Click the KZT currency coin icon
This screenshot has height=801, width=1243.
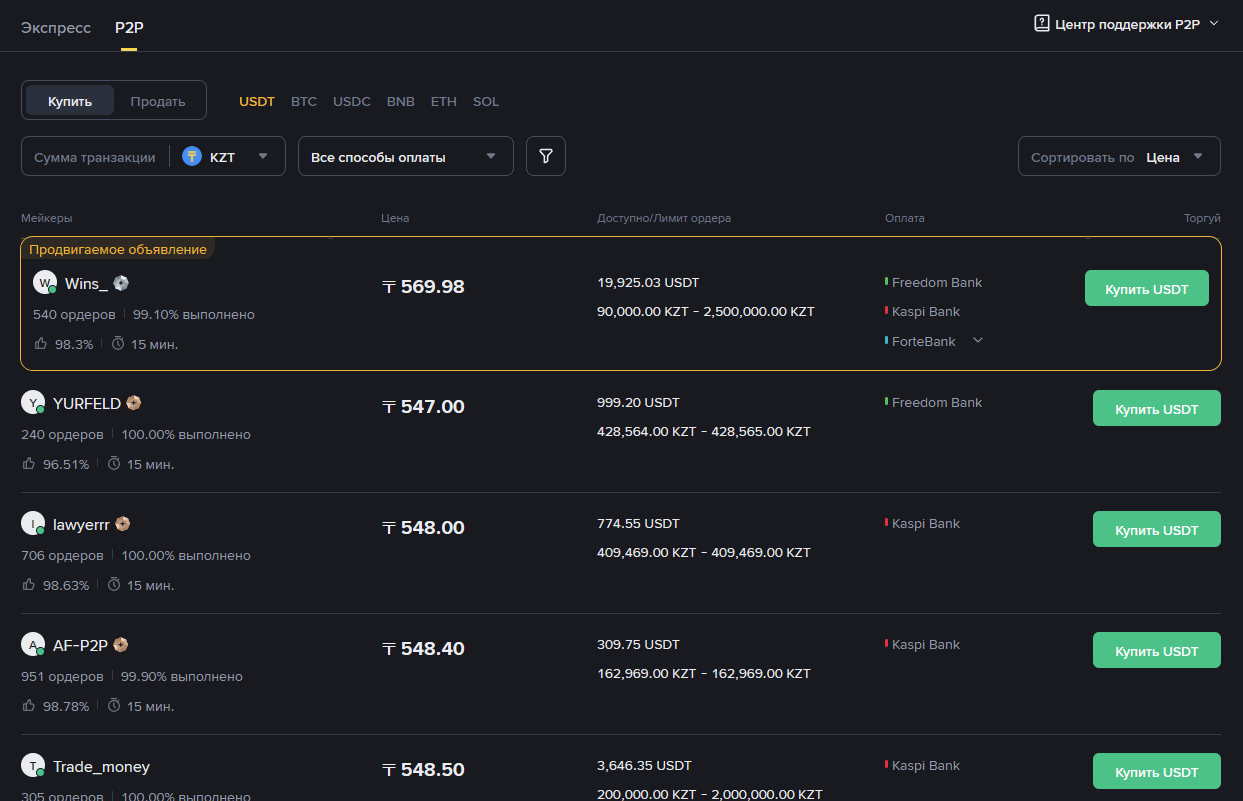[x=192, y=156]
